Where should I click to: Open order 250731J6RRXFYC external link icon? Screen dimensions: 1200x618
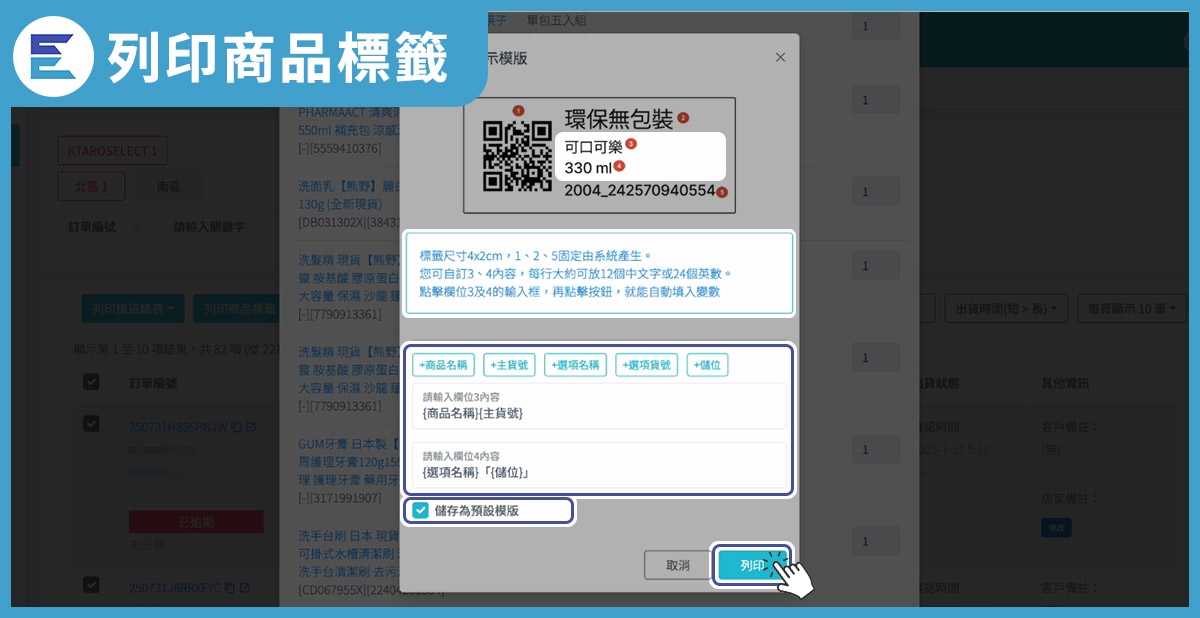click(245, 587)
